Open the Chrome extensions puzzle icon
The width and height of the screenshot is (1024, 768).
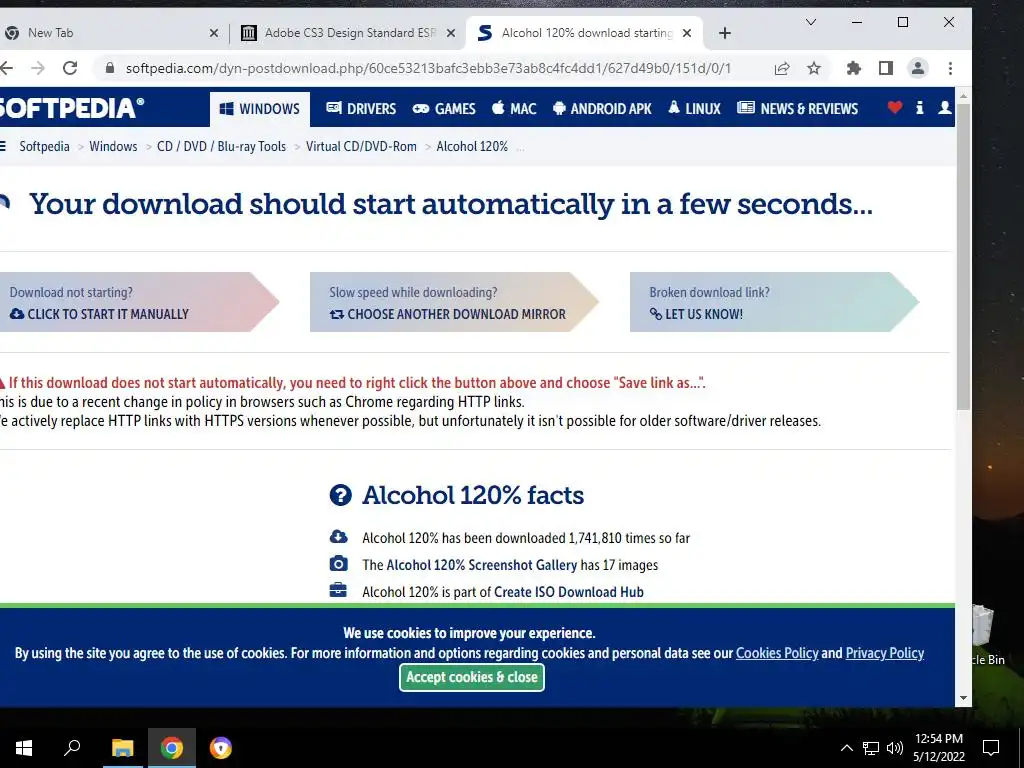pyautogui.click(x=854, y=68)
